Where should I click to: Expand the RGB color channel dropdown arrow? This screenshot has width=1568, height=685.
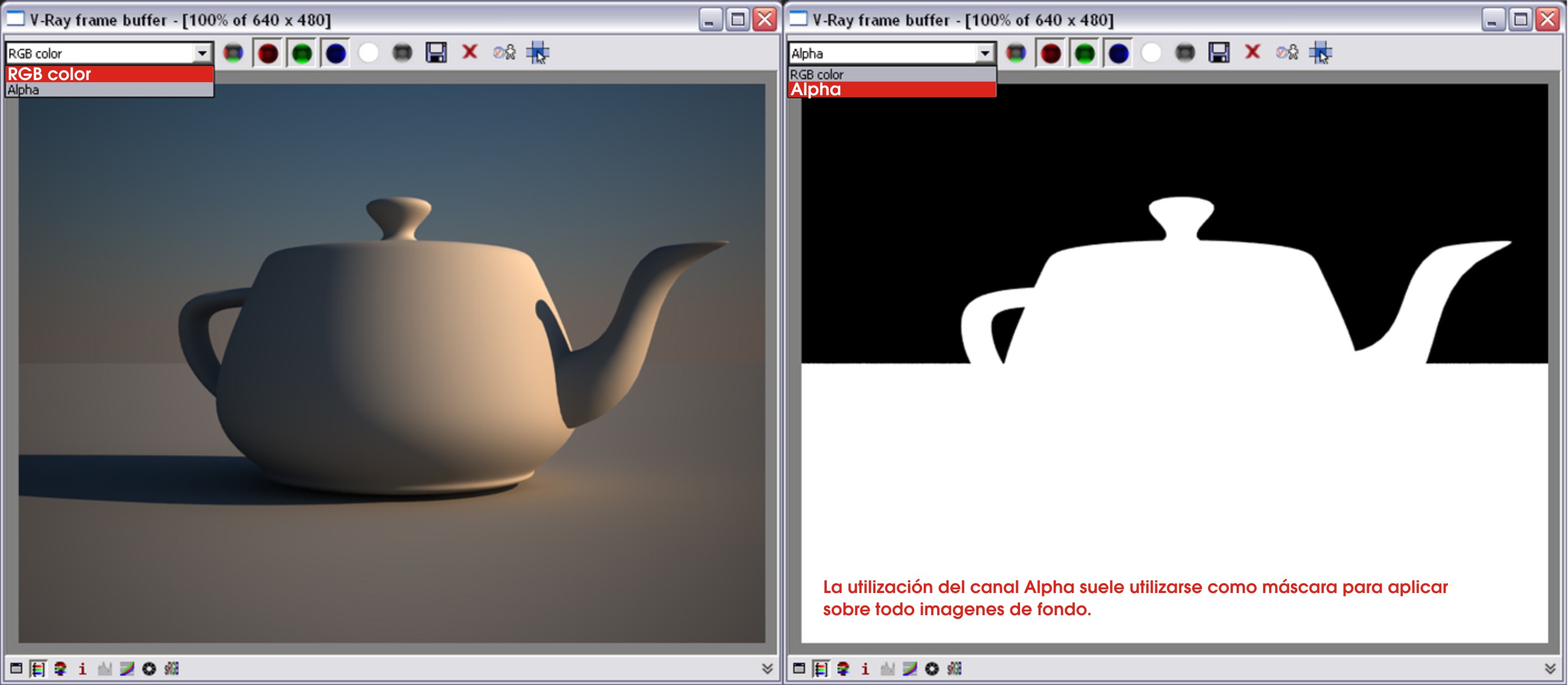click(201, 53)
